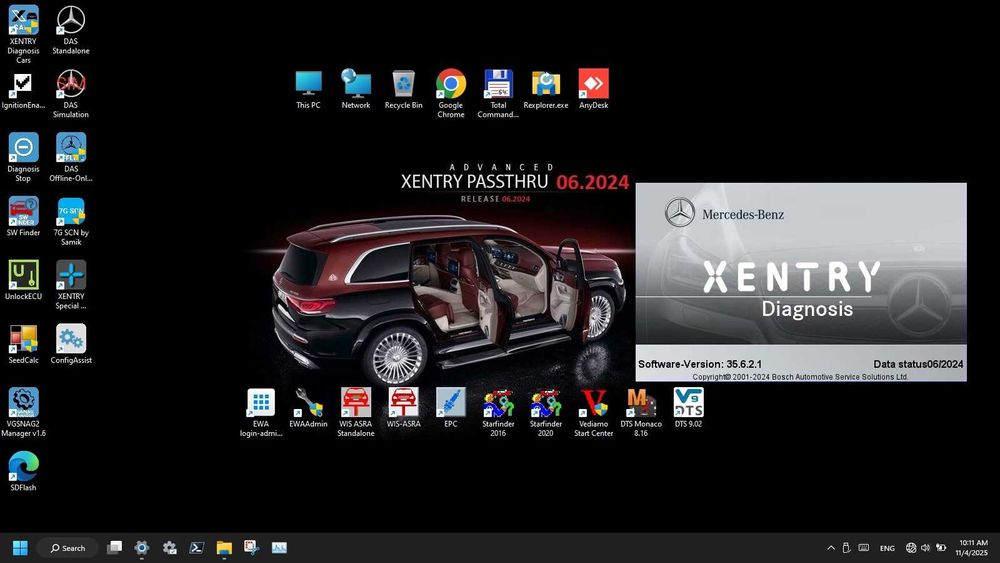Screen dimensions: 1000x563
Task: Open the Windows Start menu
Action: (x=20, y=548)
